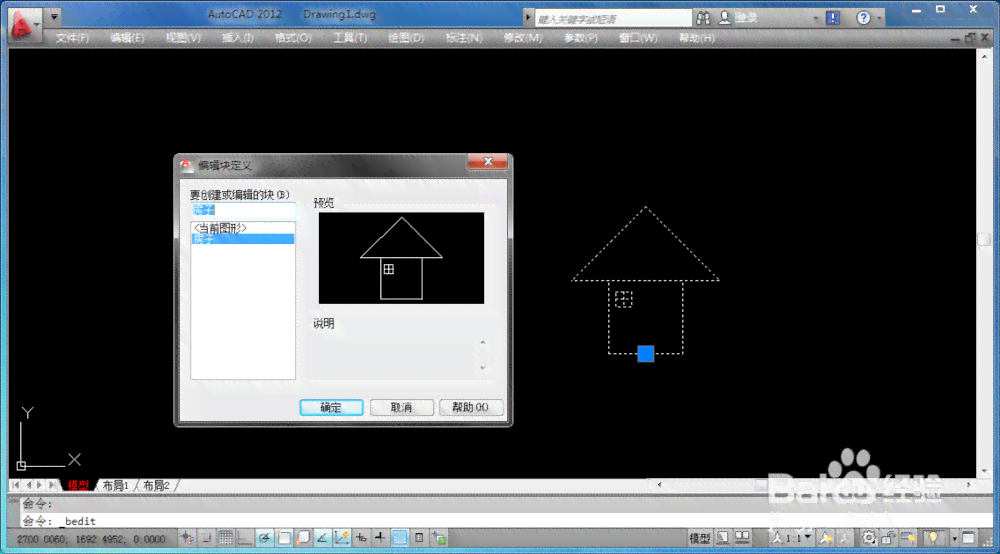Toggle Object Snap in status bar
Screen dimensions: 1000x554
284,538
